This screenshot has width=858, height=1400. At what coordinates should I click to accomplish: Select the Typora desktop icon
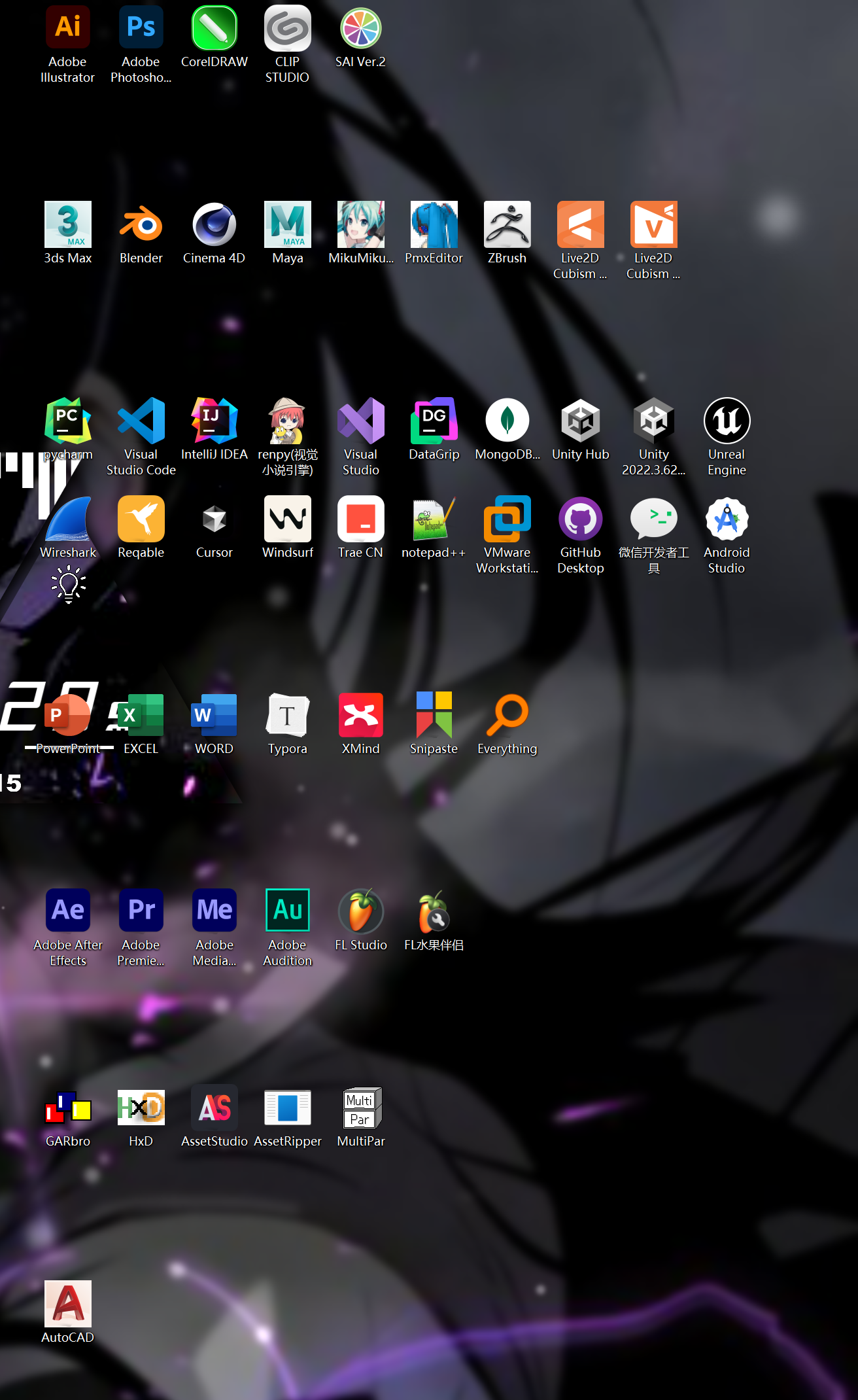288,716
